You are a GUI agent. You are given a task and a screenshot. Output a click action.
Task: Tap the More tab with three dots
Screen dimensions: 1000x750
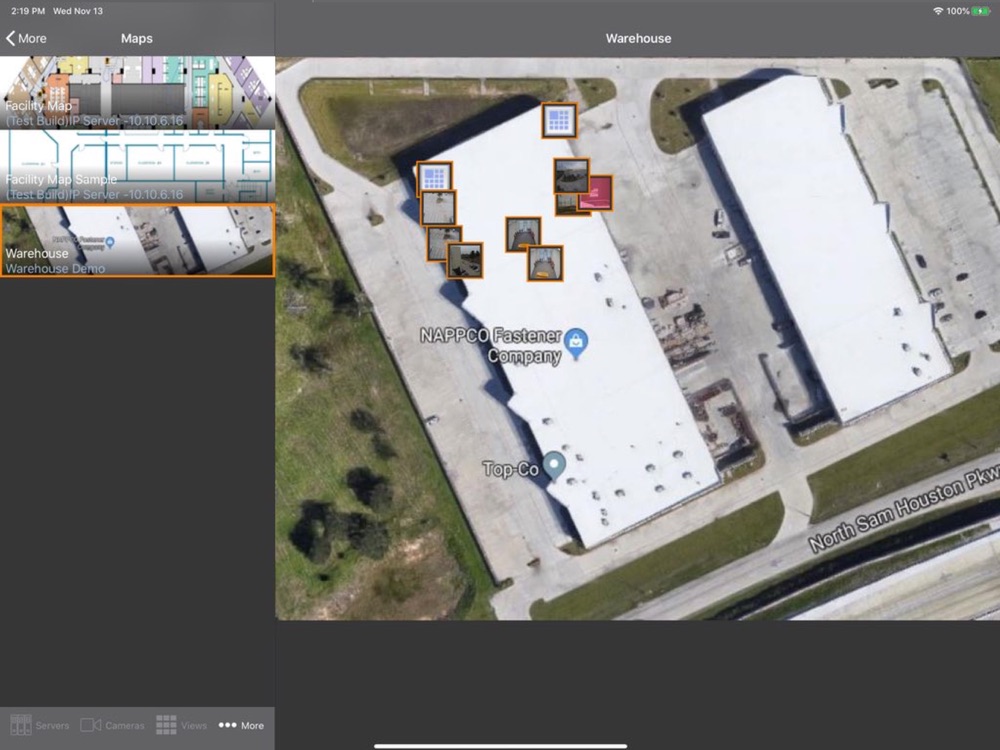click(241, 725)
